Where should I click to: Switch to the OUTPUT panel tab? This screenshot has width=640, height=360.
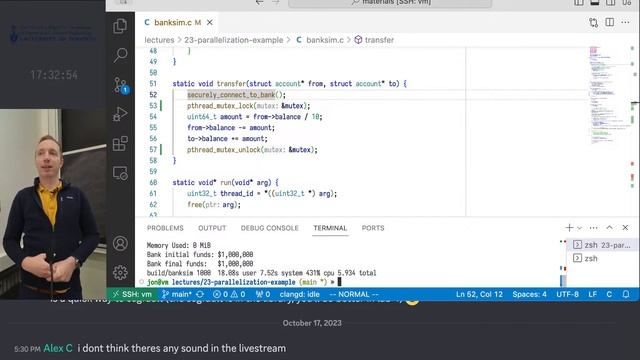click(x=212, y=228)
